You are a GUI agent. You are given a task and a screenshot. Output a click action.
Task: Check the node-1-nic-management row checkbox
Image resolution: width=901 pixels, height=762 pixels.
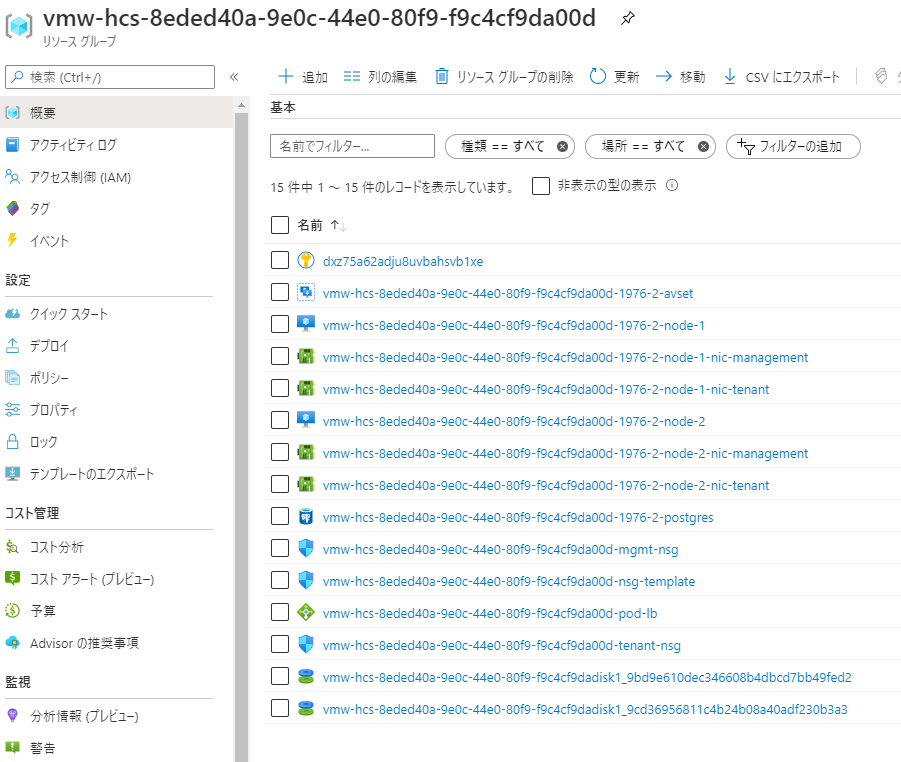tap(280, 356)
